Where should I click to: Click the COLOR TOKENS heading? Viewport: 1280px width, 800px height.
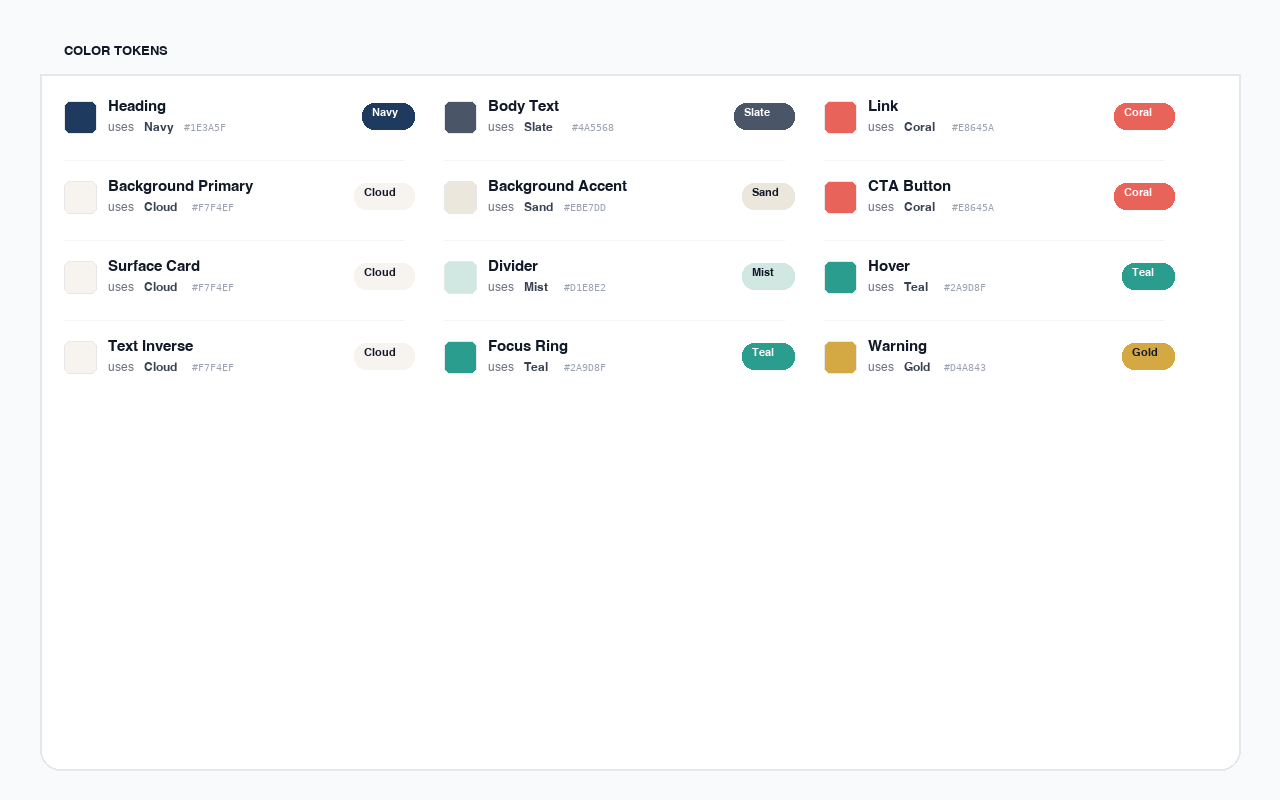point(115,50)
